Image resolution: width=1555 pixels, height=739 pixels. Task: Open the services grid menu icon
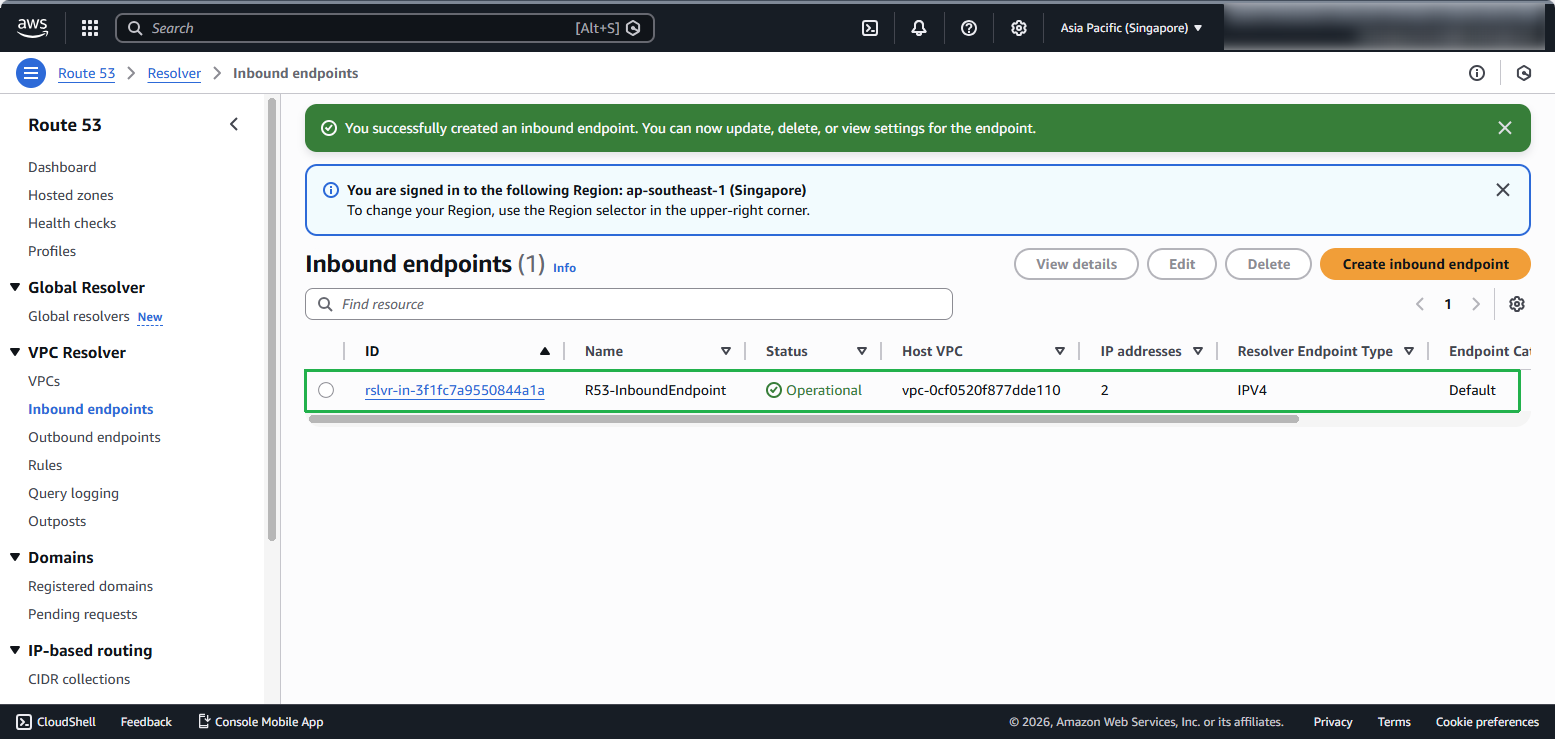click(90, 28)
